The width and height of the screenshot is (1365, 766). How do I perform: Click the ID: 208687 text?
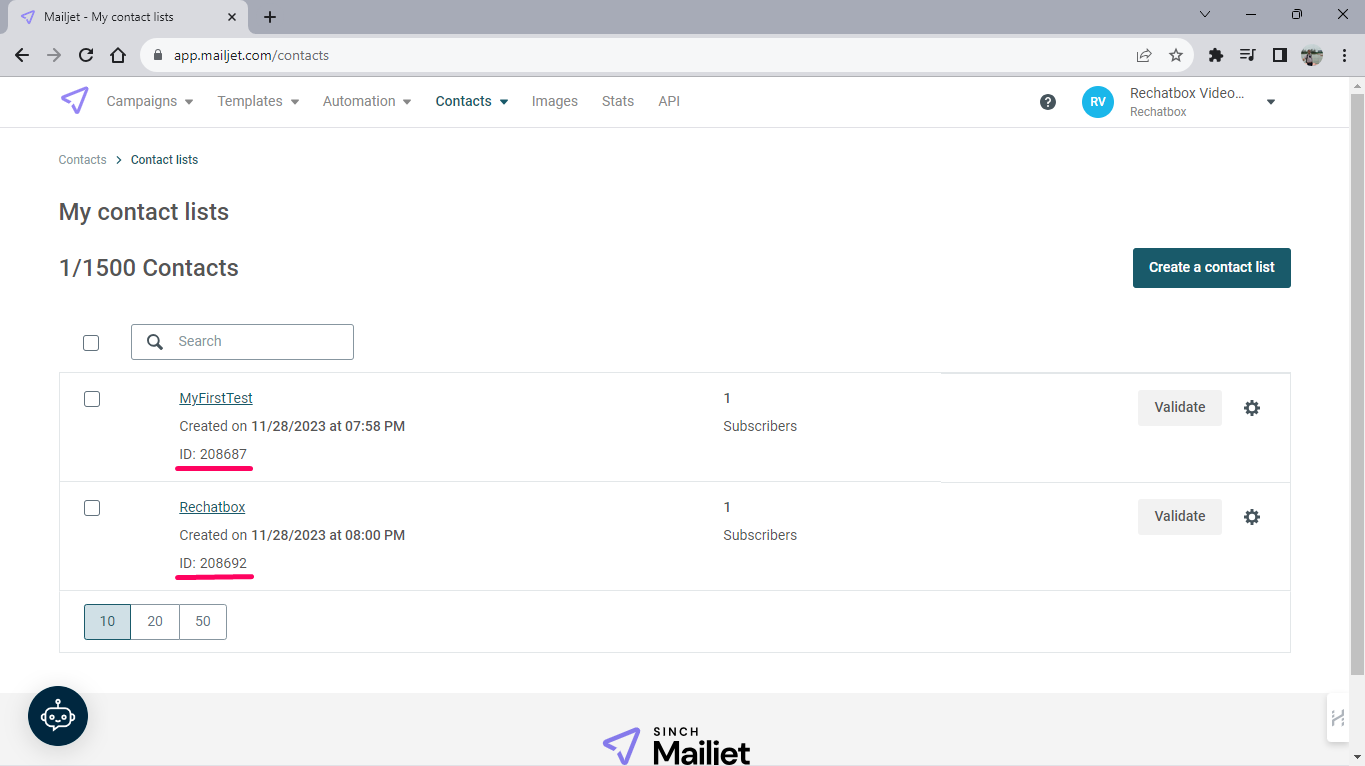click(213, 454)
